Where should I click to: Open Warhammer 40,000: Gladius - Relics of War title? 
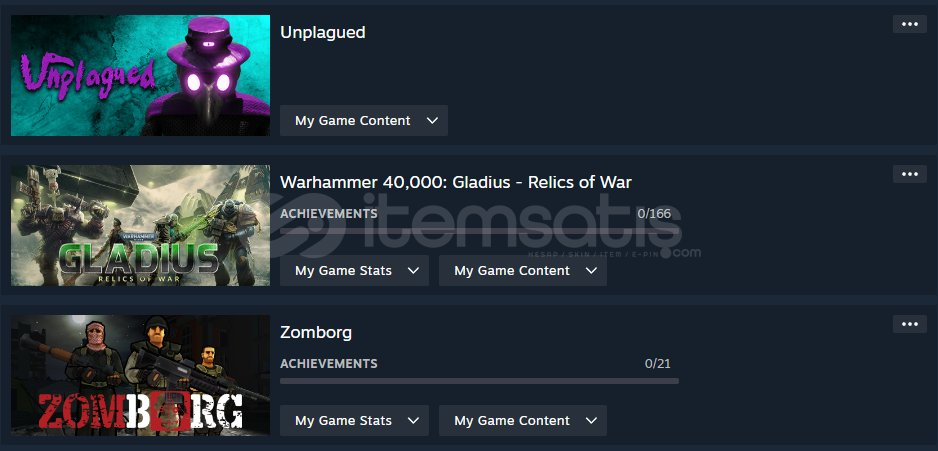click(456, 182)
